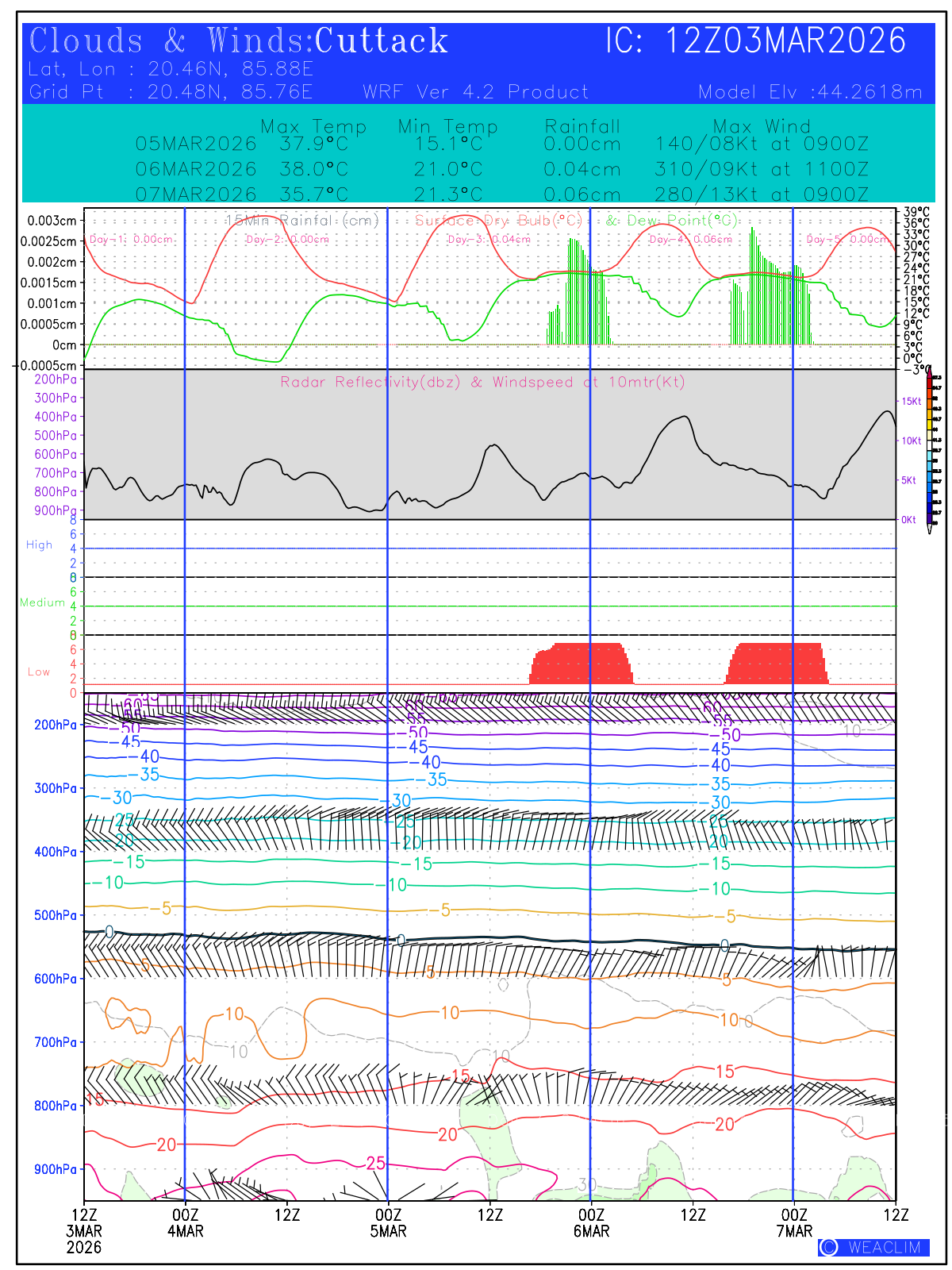Click the WEACLIM copyright logo
This screenshot has height=1270, width=952.
(x=873, y=1247)
